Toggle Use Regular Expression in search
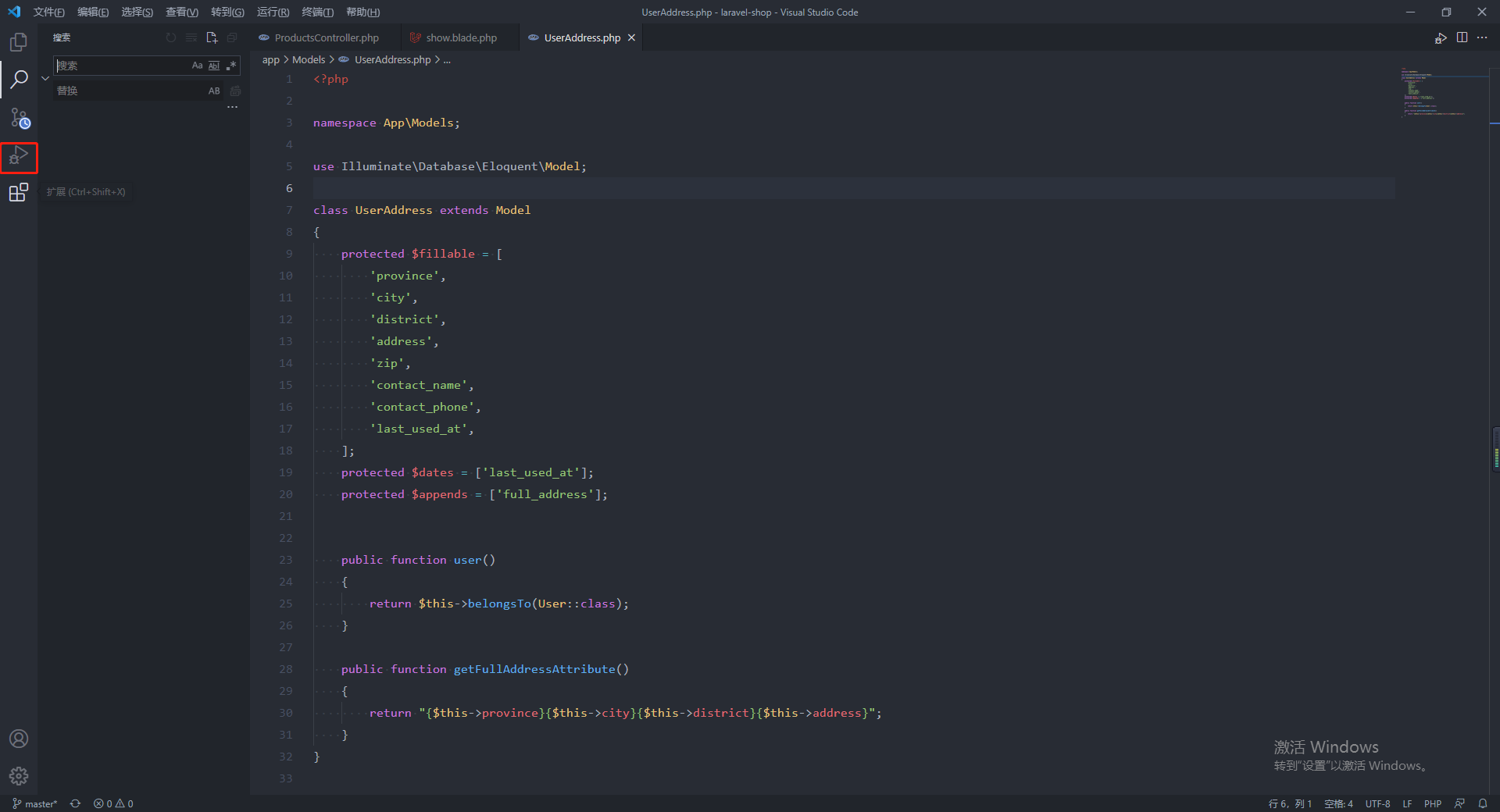This screenshot has width=1500, height=812. click(230, 66)
